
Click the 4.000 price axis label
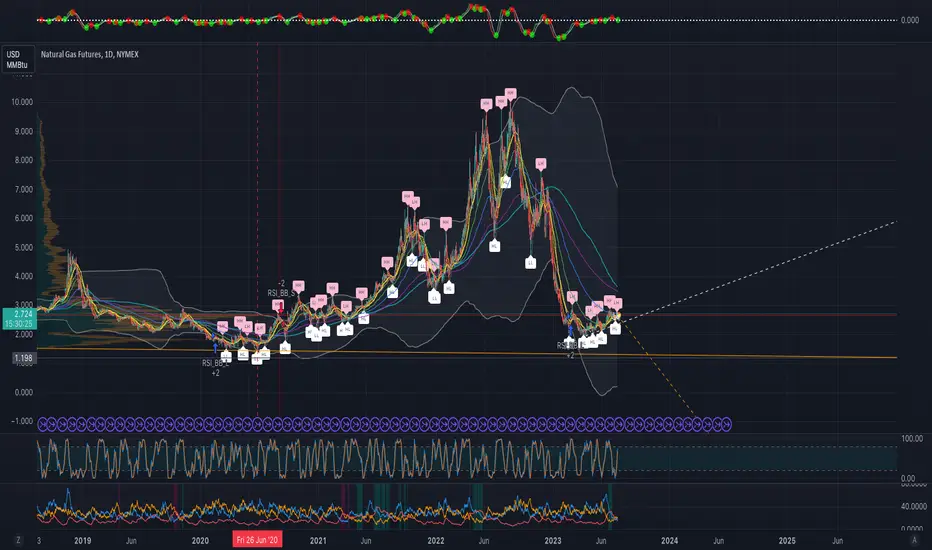[x=24, y=276]
